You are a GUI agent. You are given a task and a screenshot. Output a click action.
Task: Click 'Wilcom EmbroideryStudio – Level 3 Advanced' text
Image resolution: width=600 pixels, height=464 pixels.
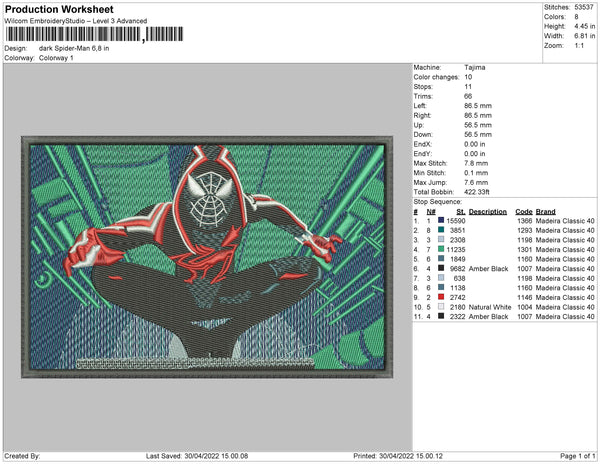[x=76, y=21]
